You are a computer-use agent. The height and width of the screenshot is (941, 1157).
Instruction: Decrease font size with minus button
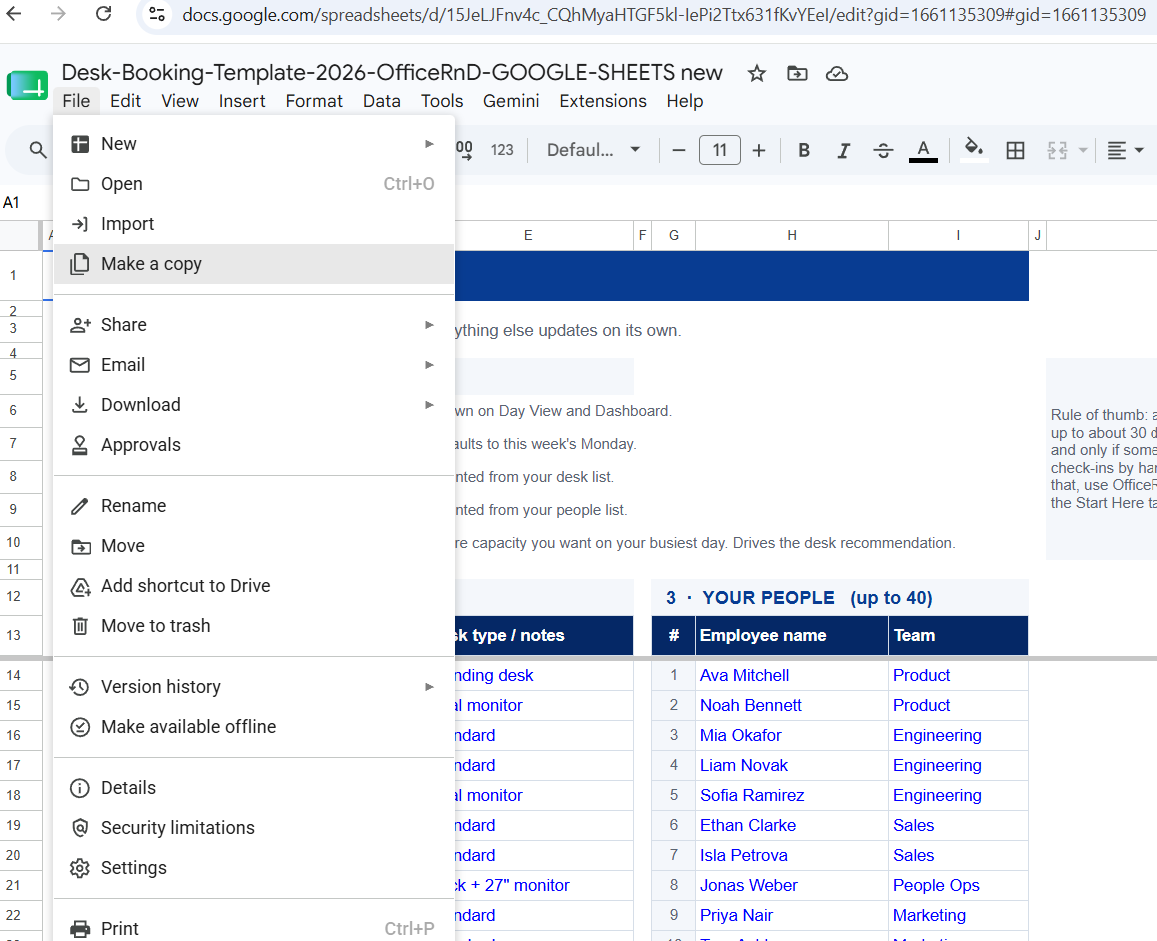point(679,150)
